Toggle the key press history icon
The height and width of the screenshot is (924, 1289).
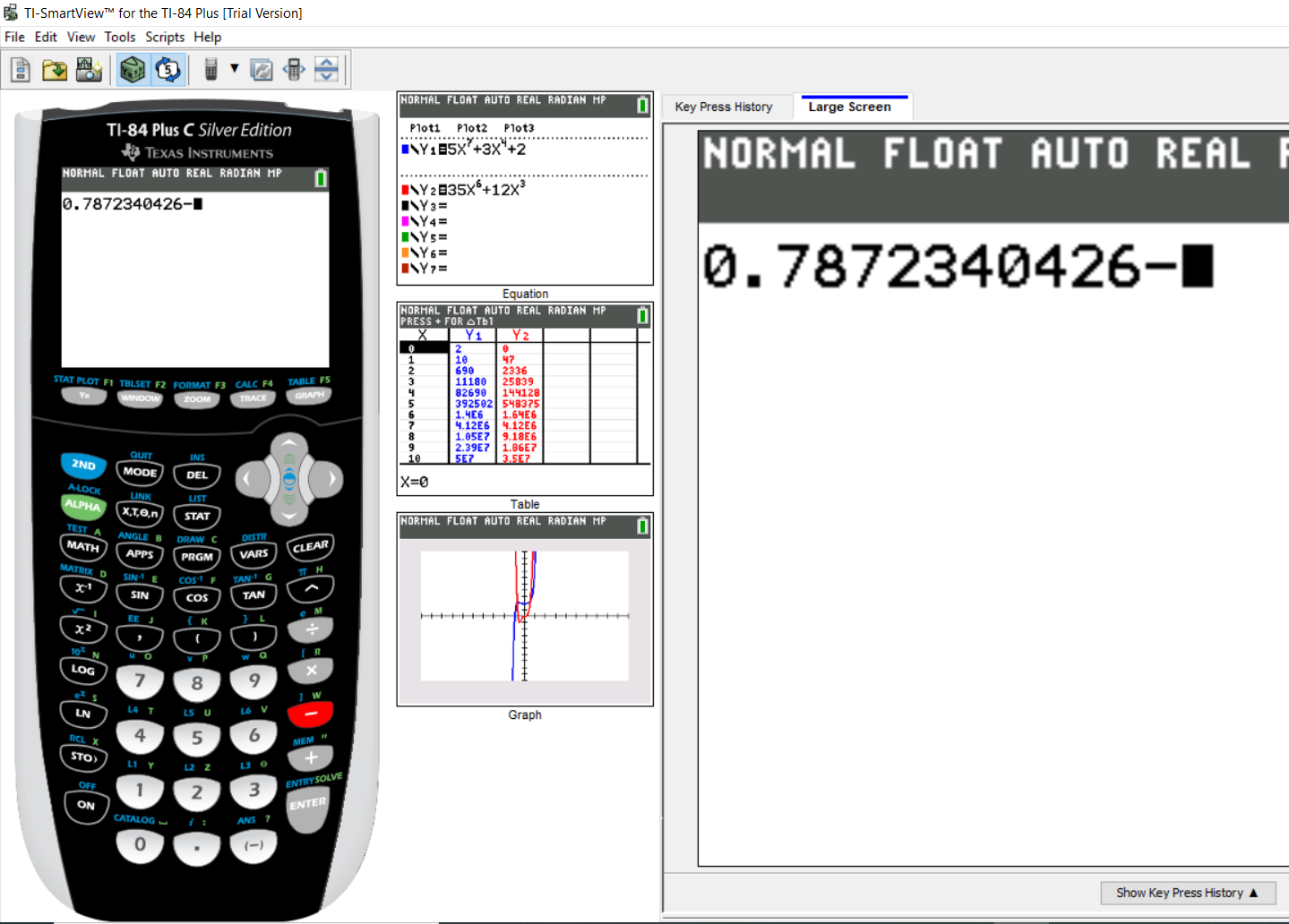point(168,70)
